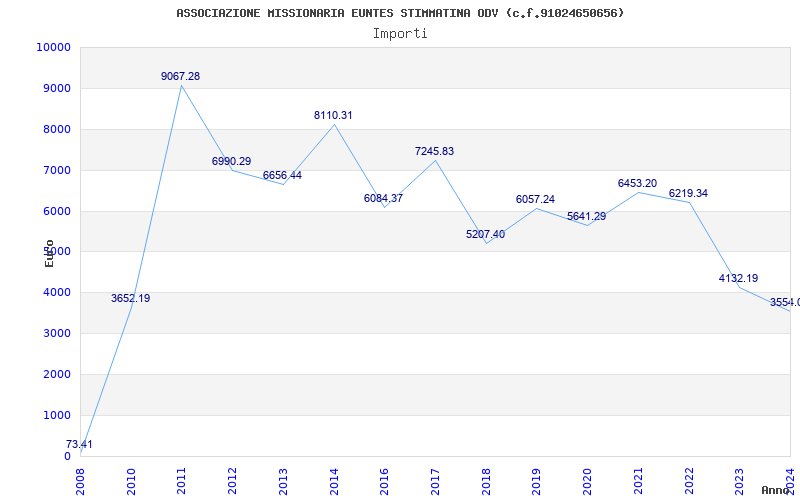This screenshot has height=500, width=800.
Task: Click the x-axis year 2021
Action: 638,481
